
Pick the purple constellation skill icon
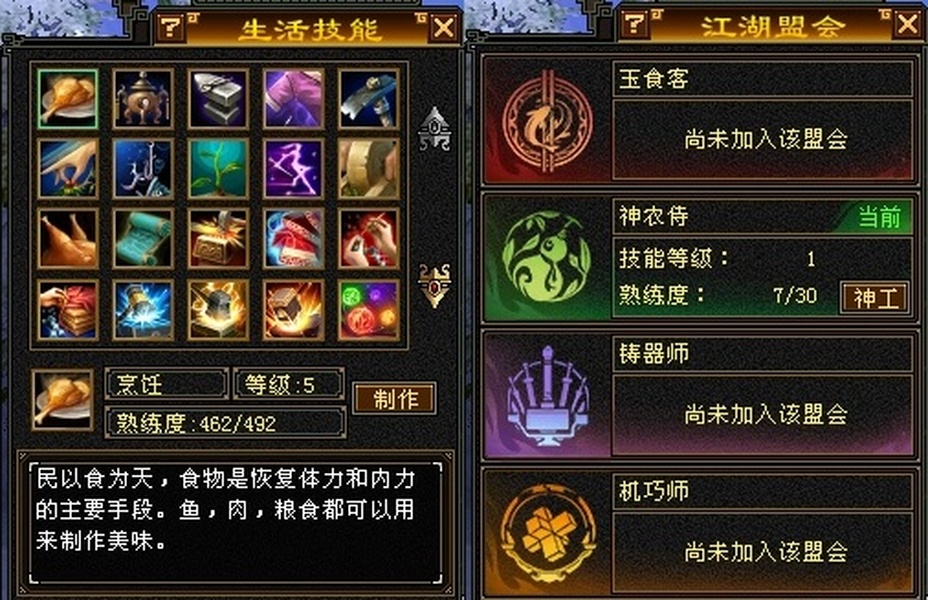tap(293, 169)
